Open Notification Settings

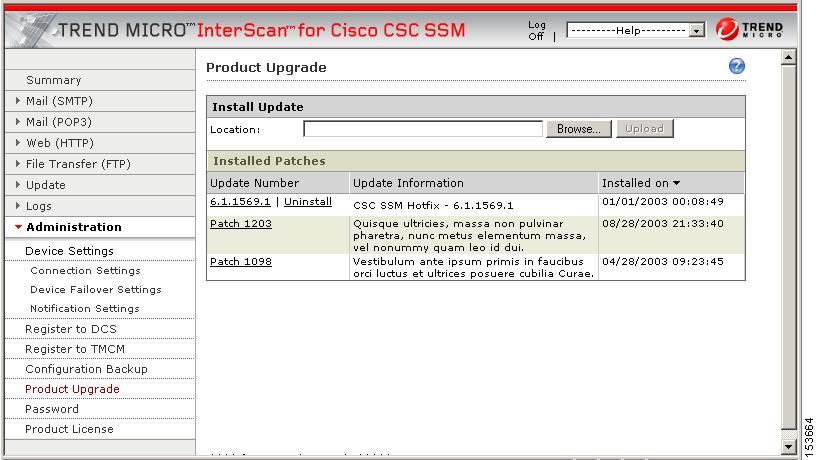pyautogui.click(x=85, y=309)
